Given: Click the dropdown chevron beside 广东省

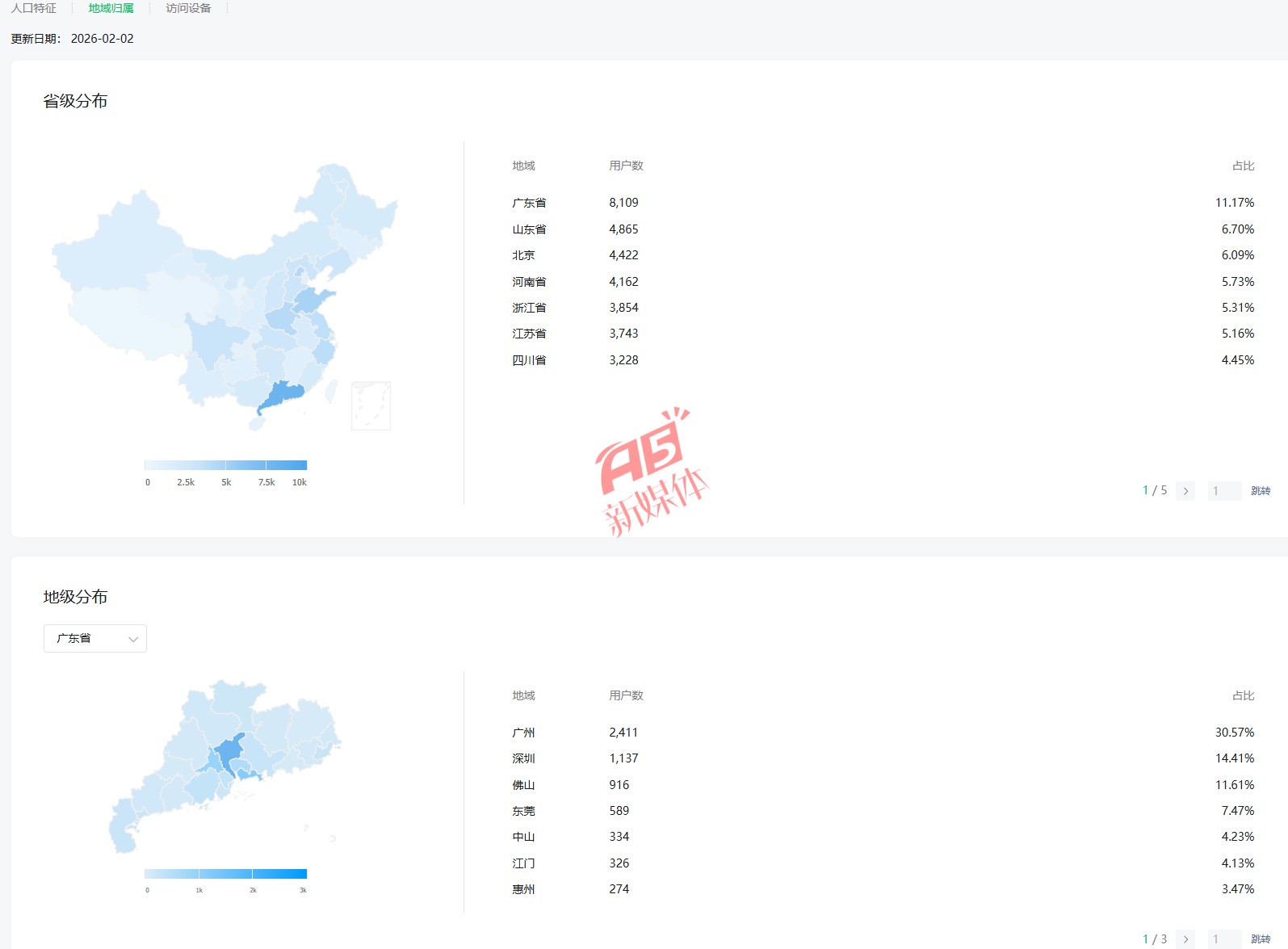Looking at the screenshot, I should tap(133, 639).
